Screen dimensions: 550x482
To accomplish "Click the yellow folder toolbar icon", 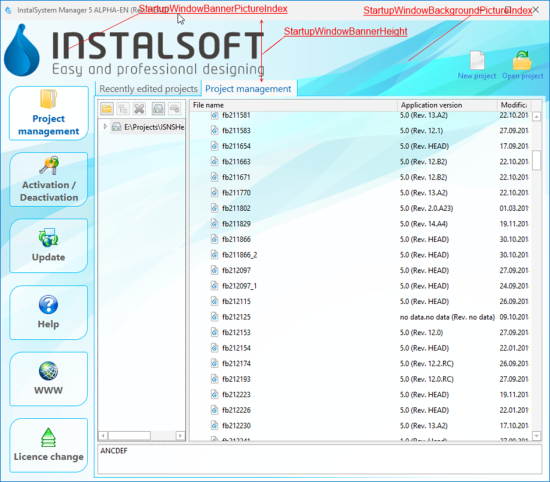I will (107, 109).
